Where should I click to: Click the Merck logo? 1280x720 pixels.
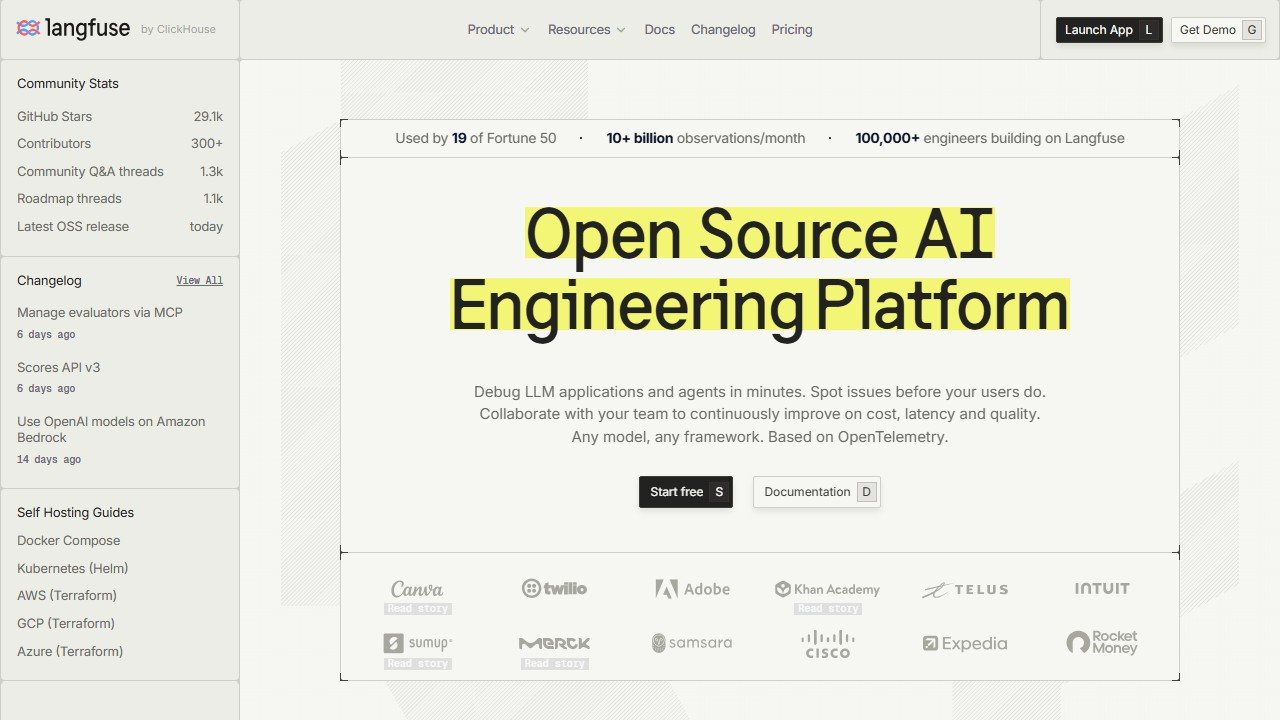click(x=554, y=643)
